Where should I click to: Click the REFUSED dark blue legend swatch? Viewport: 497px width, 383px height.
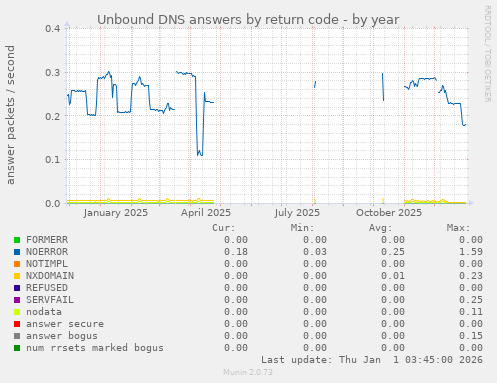17,288
